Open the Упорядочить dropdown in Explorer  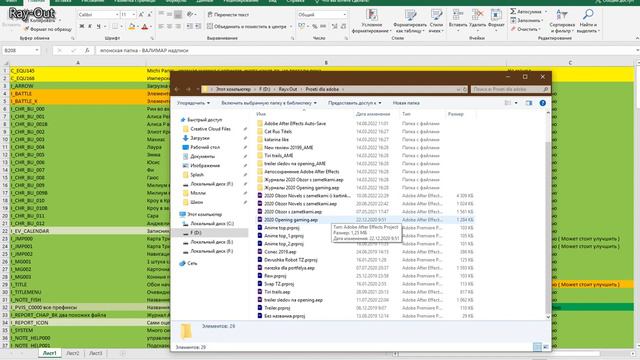click(193, 103)
